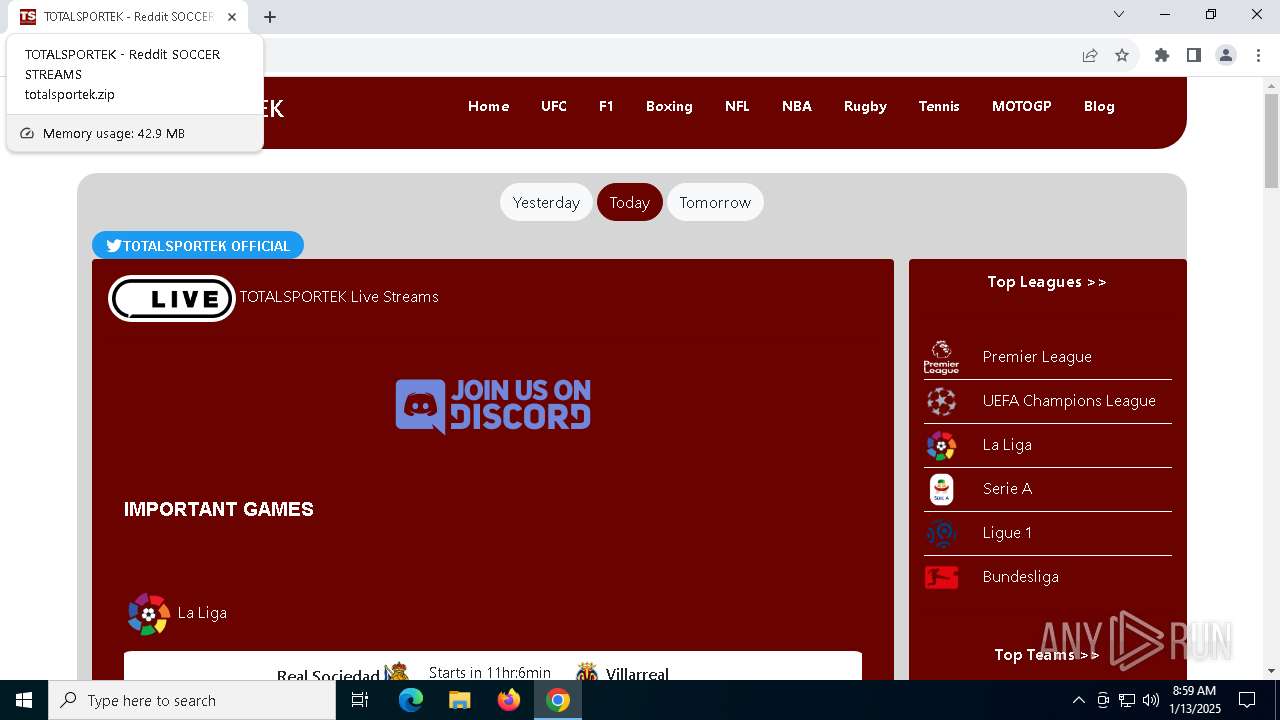The height and width of the screenshot is (720, 1280).
Task: Open the notification center icon
Action: pyautogui.click(x=1247, y=700)
